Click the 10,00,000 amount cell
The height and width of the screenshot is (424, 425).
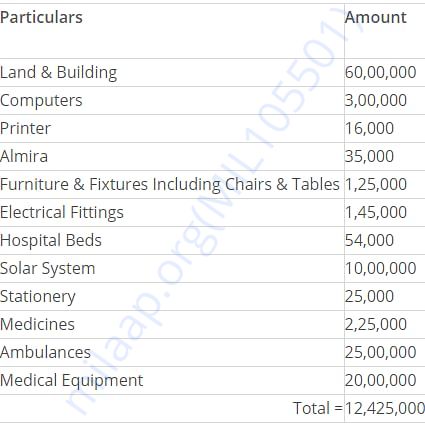(380, 268)
